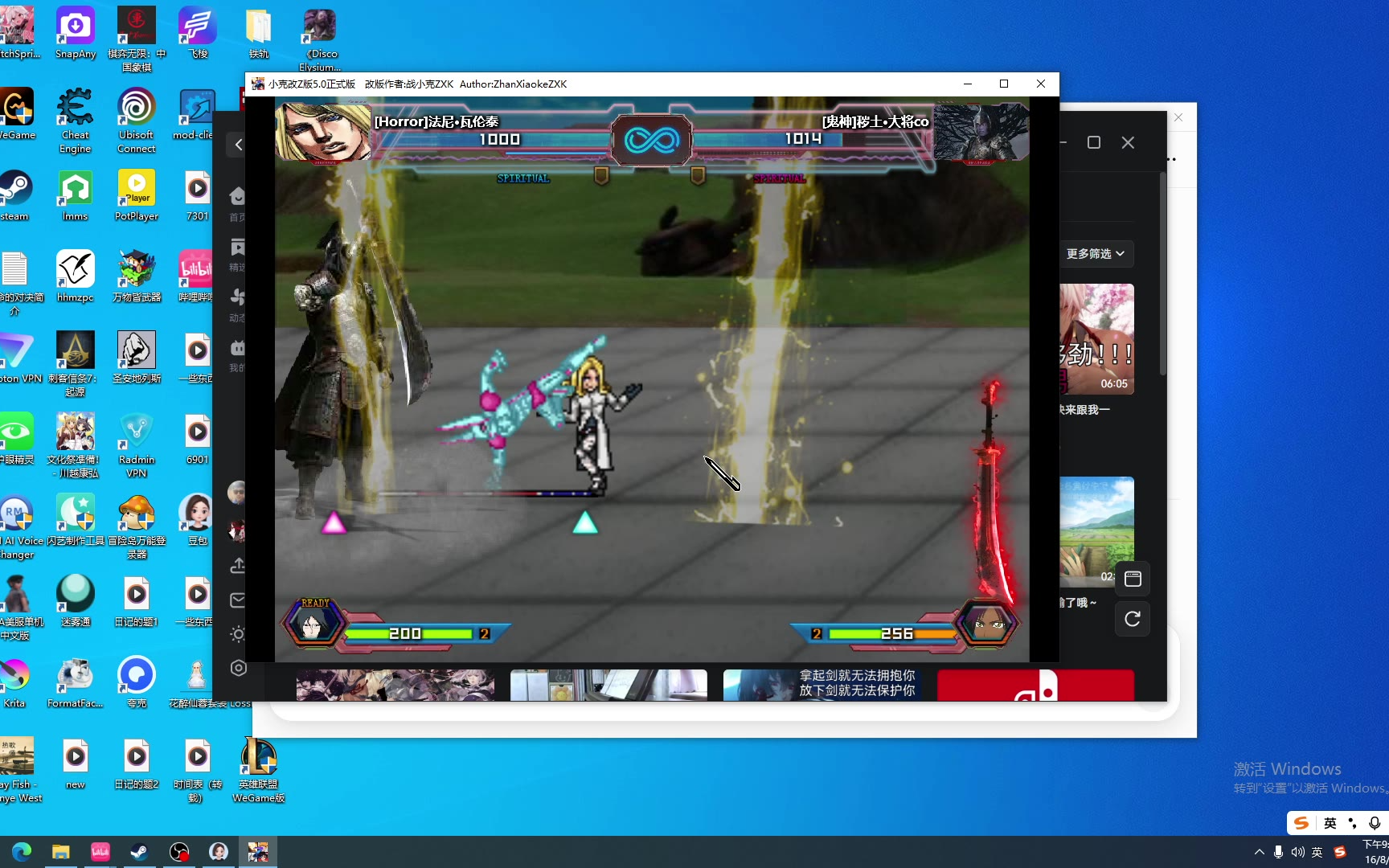Launch 闪艺制作工具 from the desktop
The image size is (1389, 868).
click(x=76, y=519)
